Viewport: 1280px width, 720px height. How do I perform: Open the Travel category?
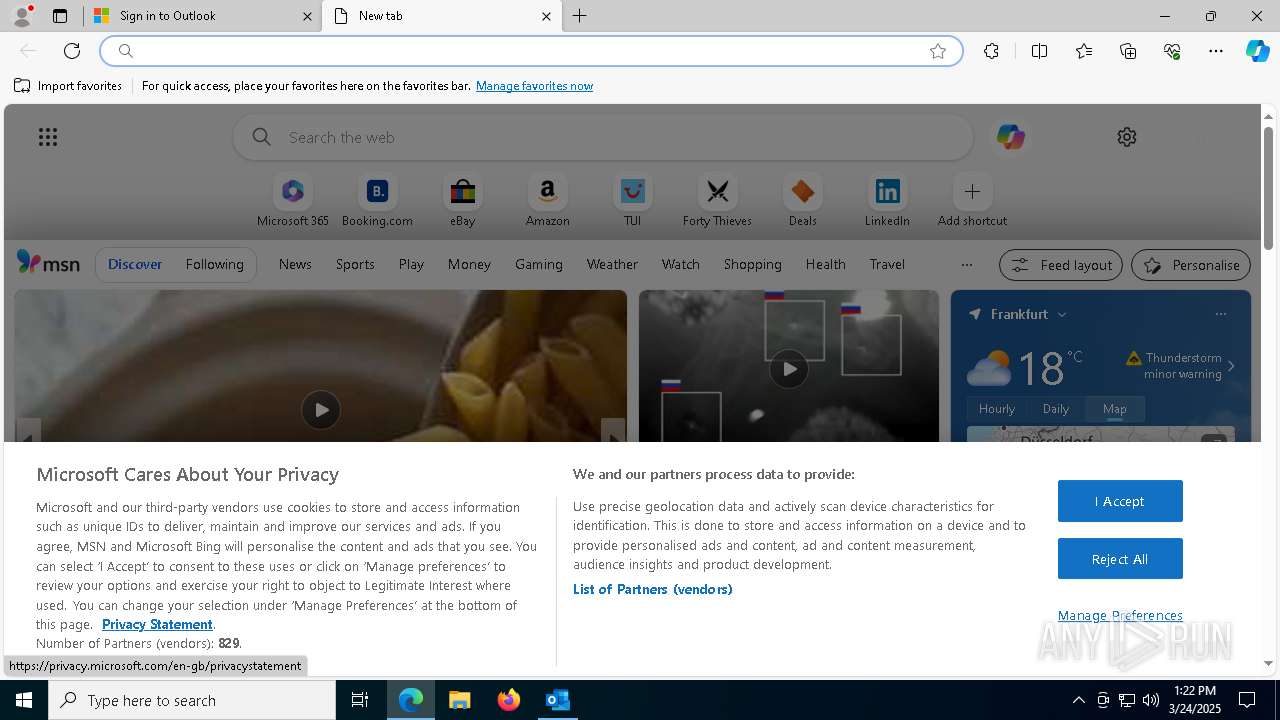tap(887, 264)
